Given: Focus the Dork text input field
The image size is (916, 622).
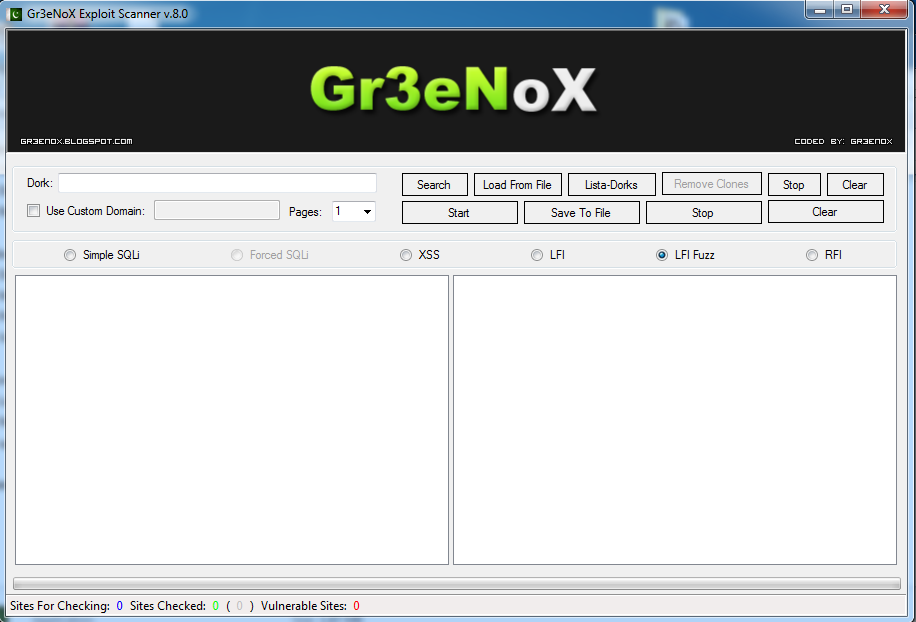Looking at the screenshot, I should click(217, 183).
